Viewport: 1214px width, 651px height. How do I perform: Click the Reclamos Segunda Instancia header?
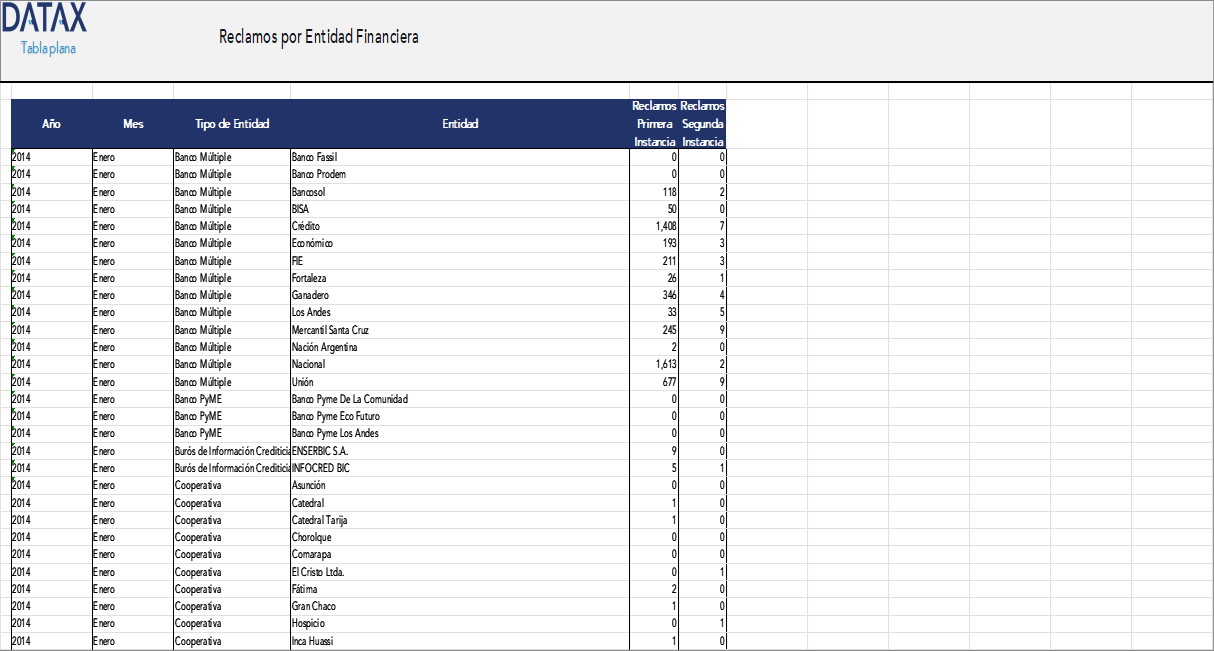click(x=702, y=124)
